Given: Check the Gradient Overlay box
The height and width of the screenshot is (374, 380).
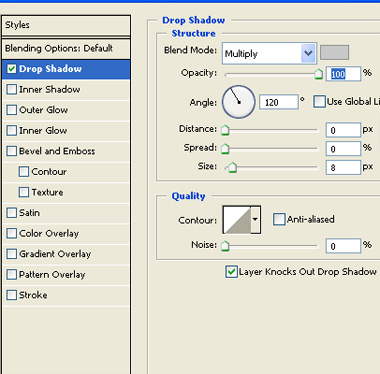Looking at the screenshot, I should [12, 254].
